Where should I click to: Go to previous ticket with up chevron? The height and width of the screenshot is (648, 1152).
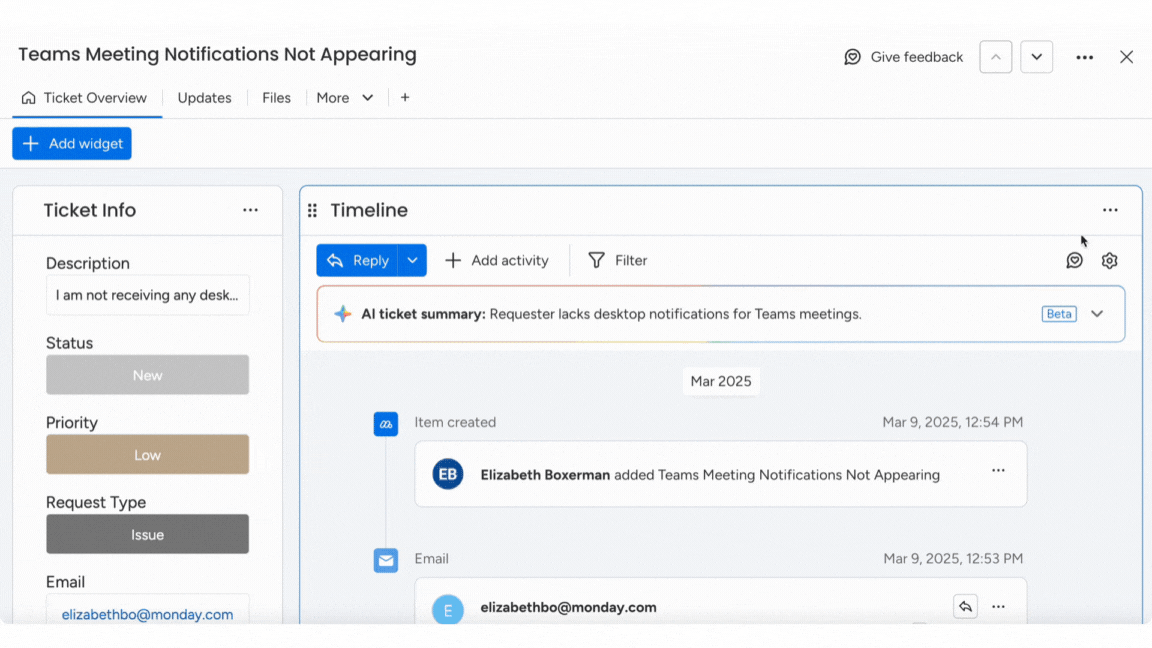[x=996, y=57]
